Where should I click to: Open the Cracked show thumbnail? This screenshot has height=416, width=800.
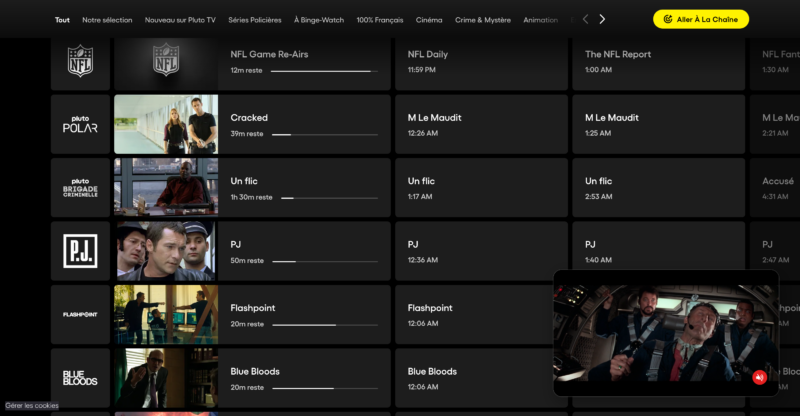[166, 124]
